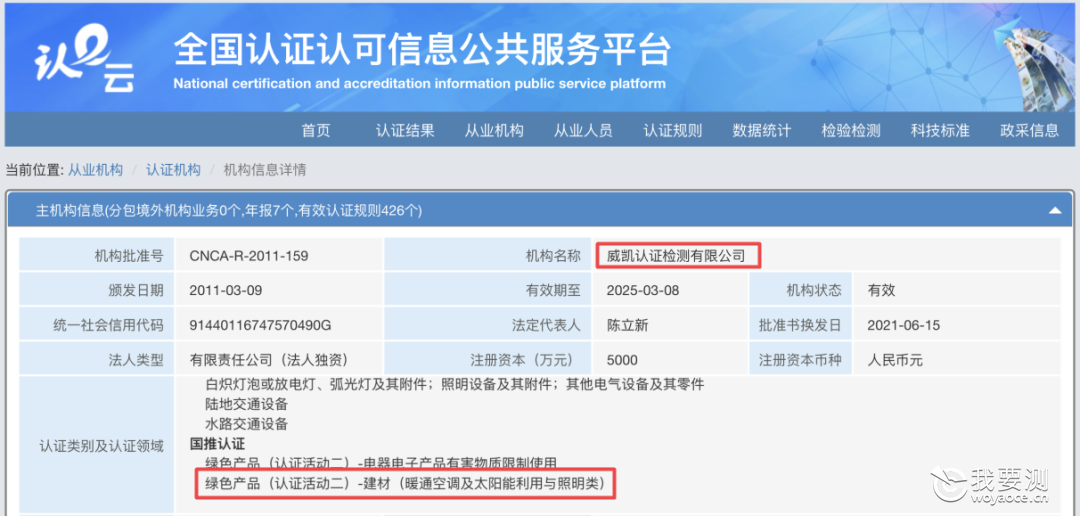Select issue date 2011-03-09
The width and height of the screenshot is (1080, 516).
coord(226,290)
